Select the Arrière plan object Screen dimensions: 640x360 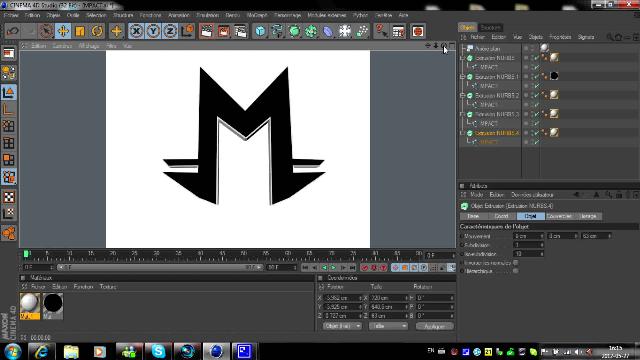(487, 49)
